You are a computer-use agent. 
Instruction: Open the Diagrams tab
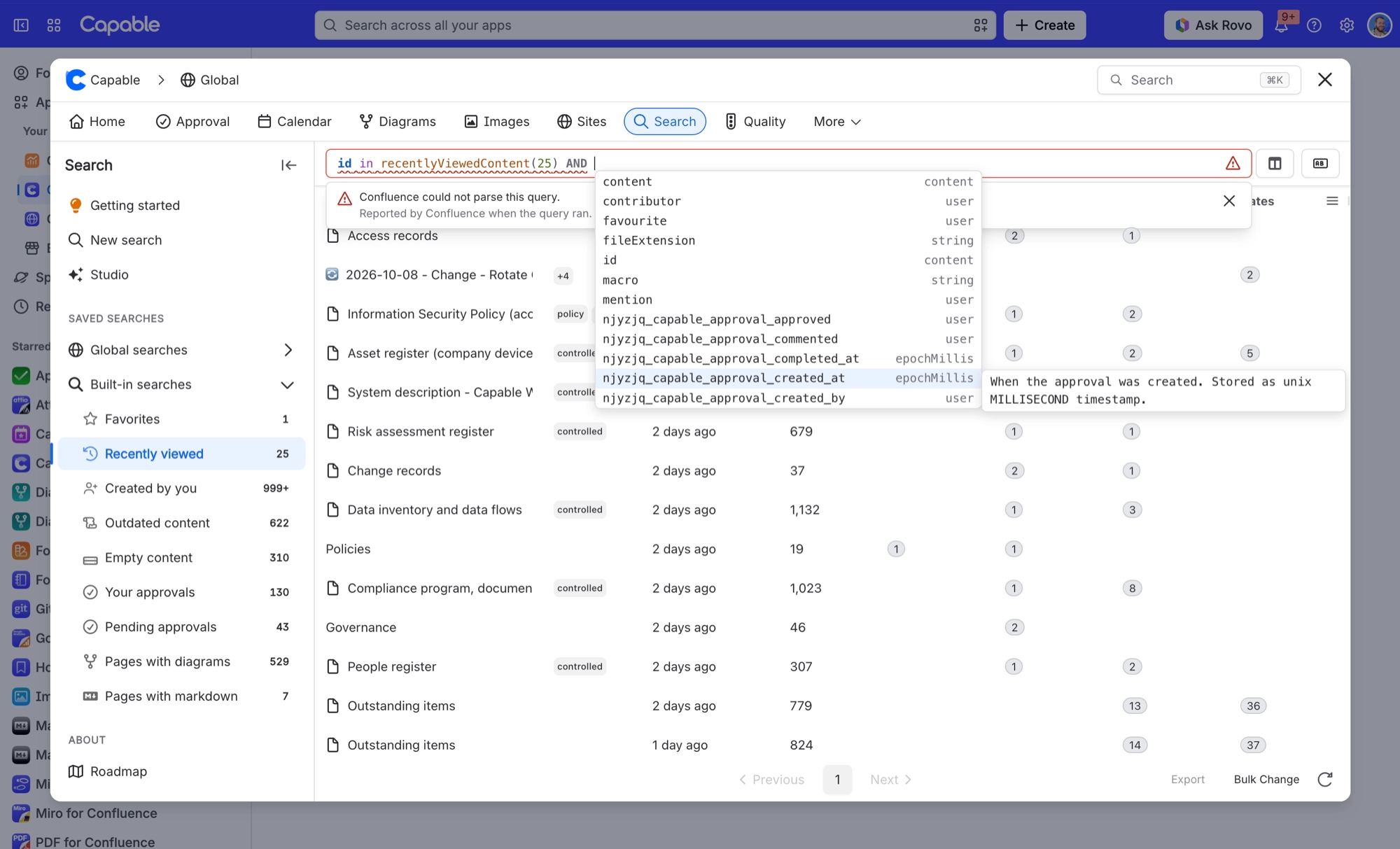click(x=398, y=122)
